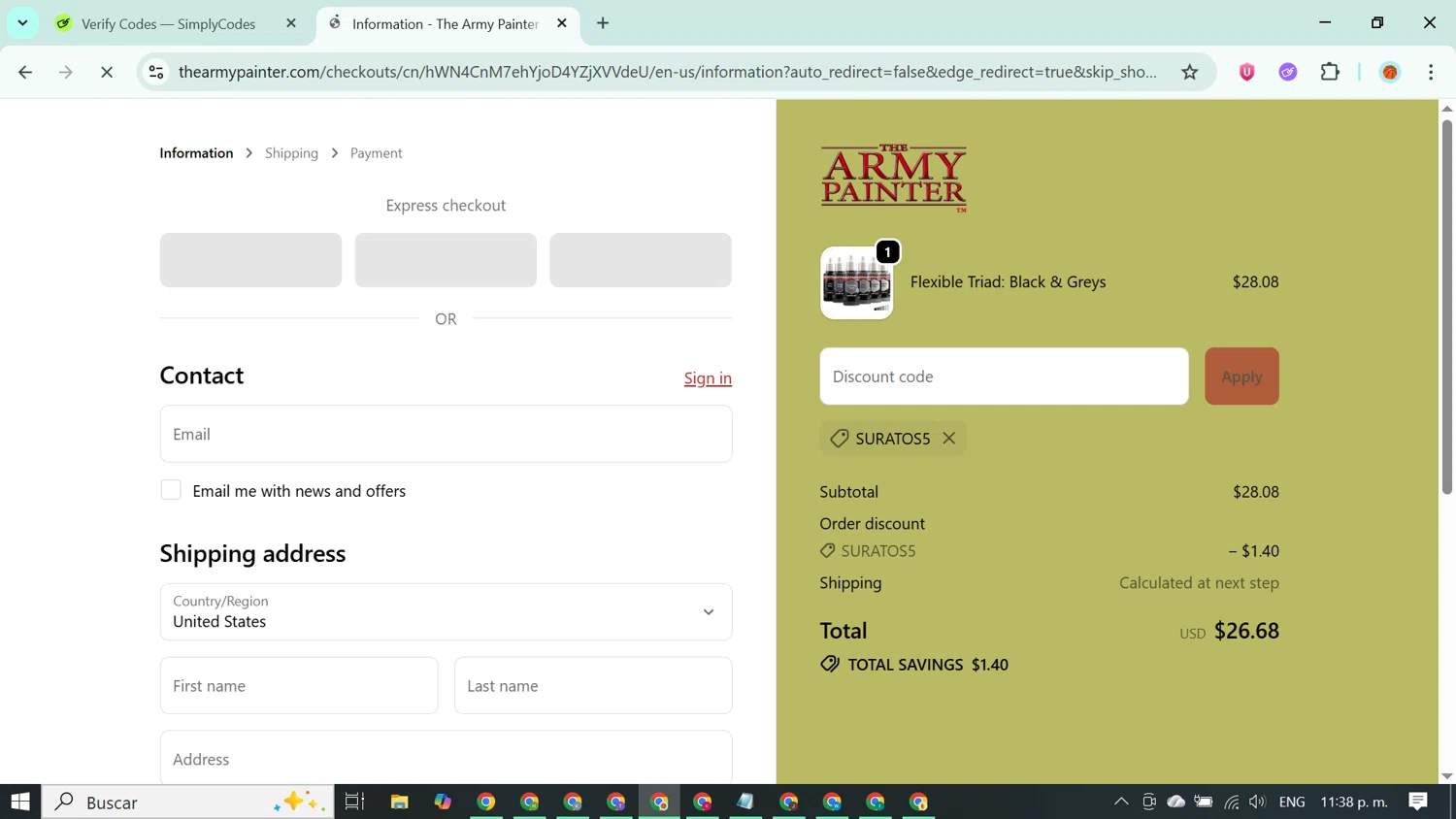This screenshot has height=819, width=1456.
Task: Go to Shipping breadcrumb step
Action: click(291, 153)
